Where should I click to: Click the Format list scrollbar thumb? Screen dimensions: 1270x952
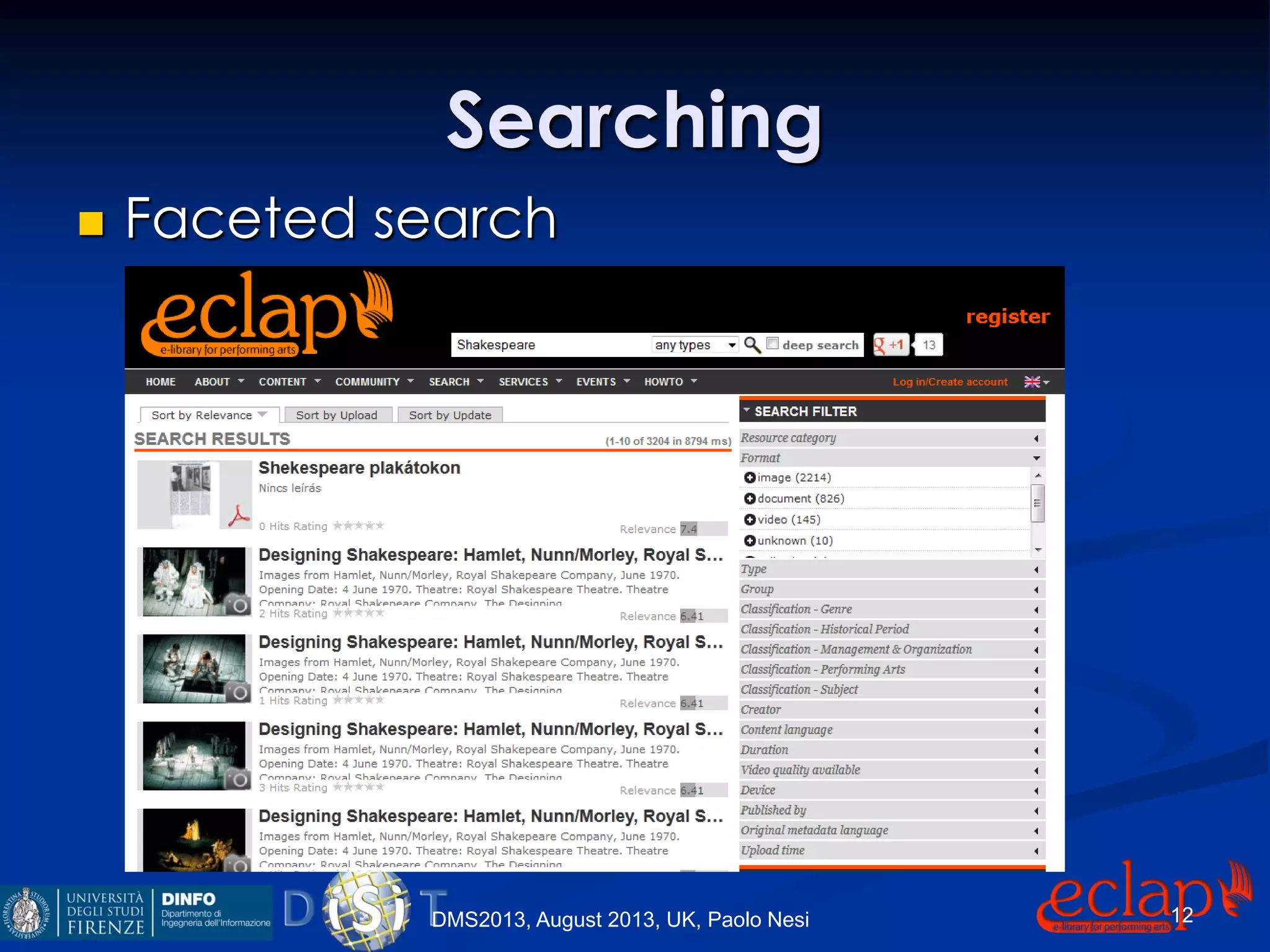1037,503
